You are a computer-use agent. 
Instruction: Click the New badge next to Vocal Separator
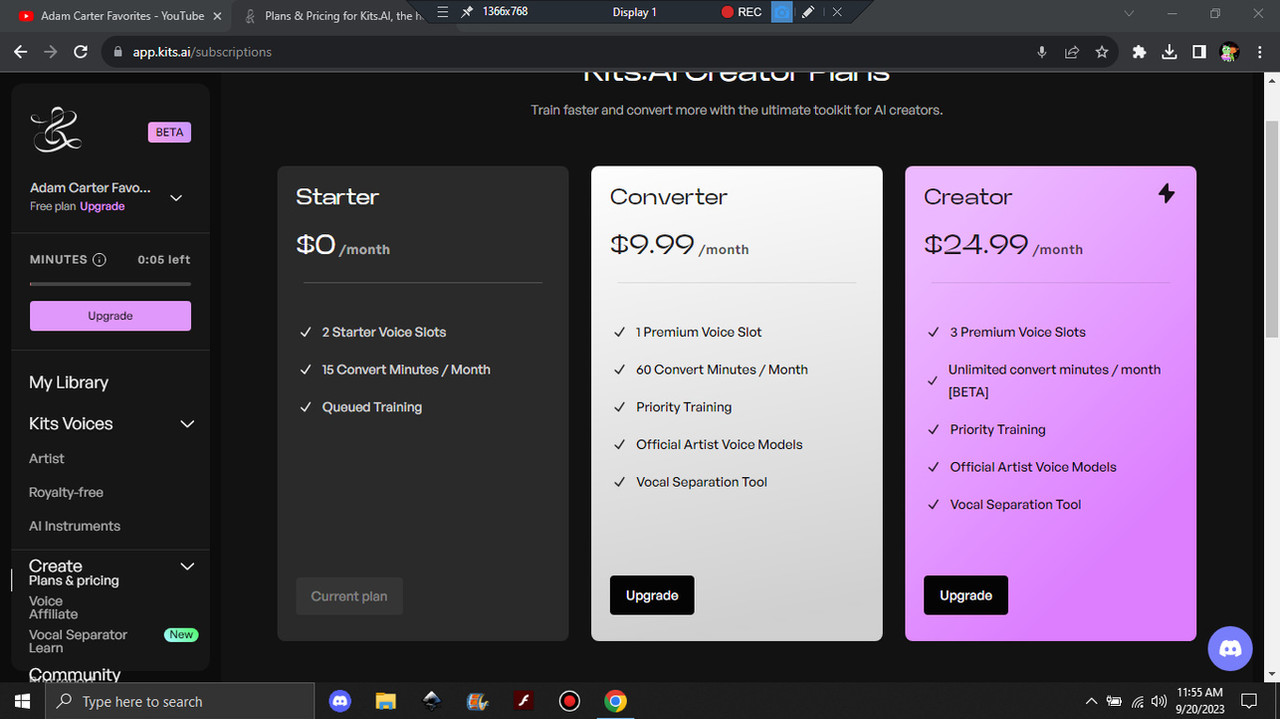click(181, 635)
